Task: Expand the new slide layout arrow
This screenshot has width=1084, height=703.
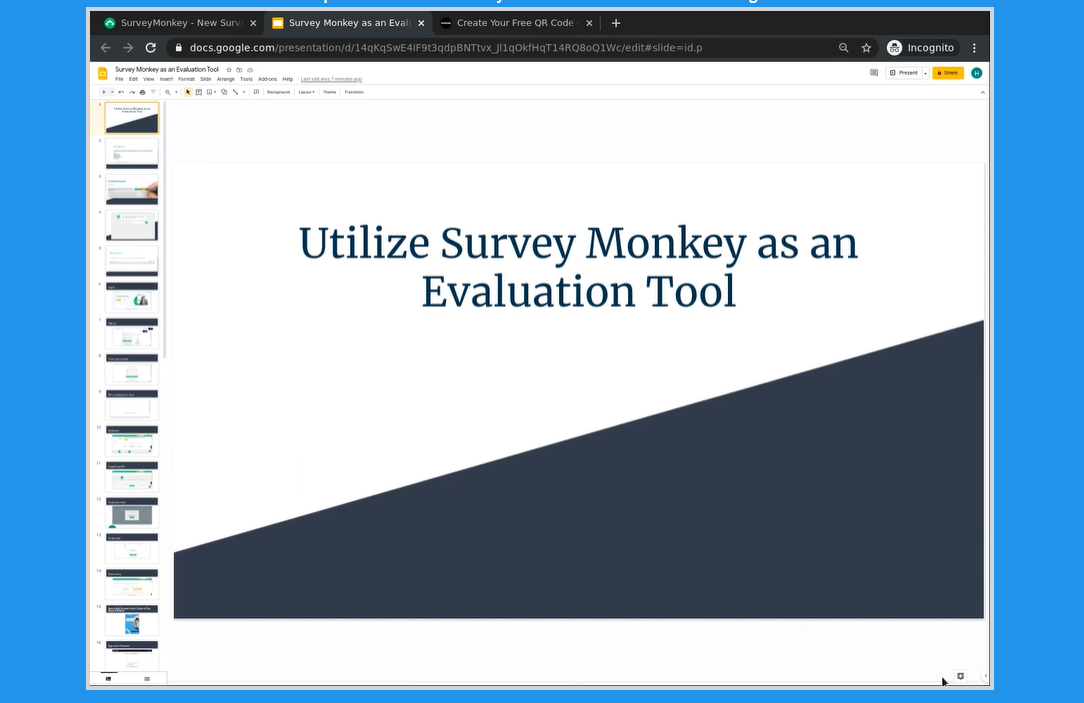Action: tap(112, 92)
